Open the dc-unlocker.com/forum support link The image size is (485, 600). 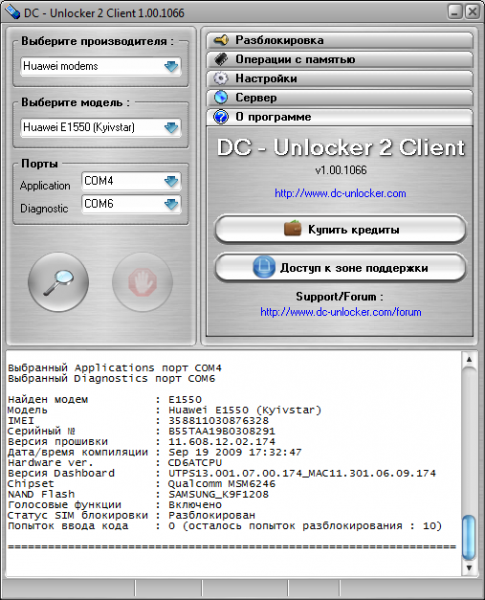[341, 312]
